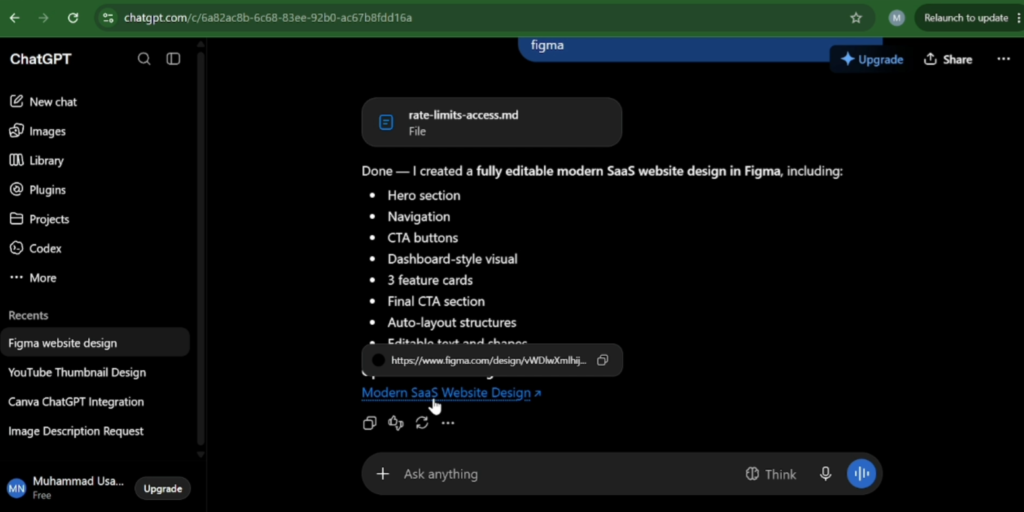The image size is (1024, 512).
Task: Click the microphone dictation icon
Action: click(825, 474)
